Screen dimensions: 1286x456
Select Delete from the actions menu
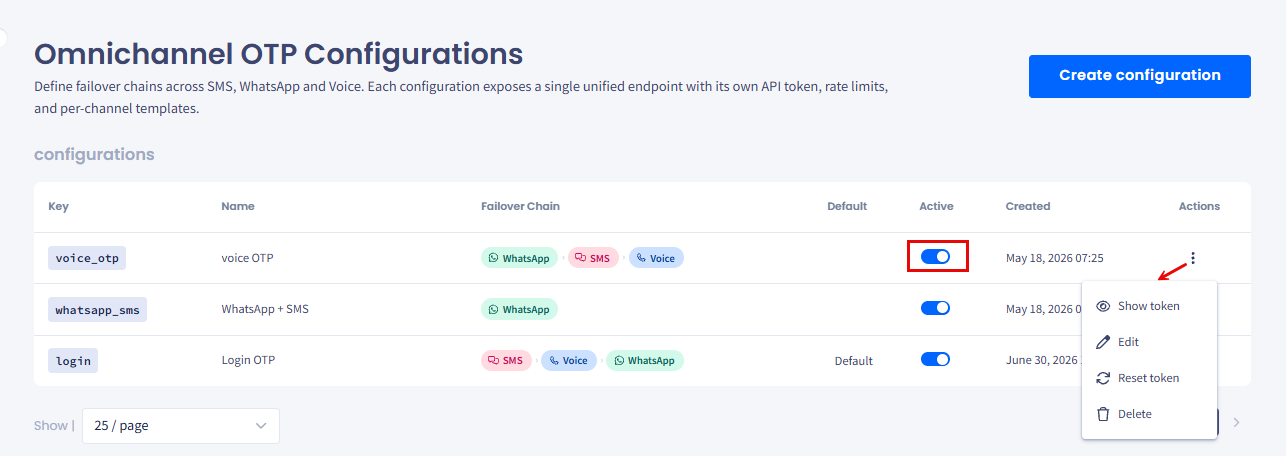pyautogui.click(x=1149, y=414)
